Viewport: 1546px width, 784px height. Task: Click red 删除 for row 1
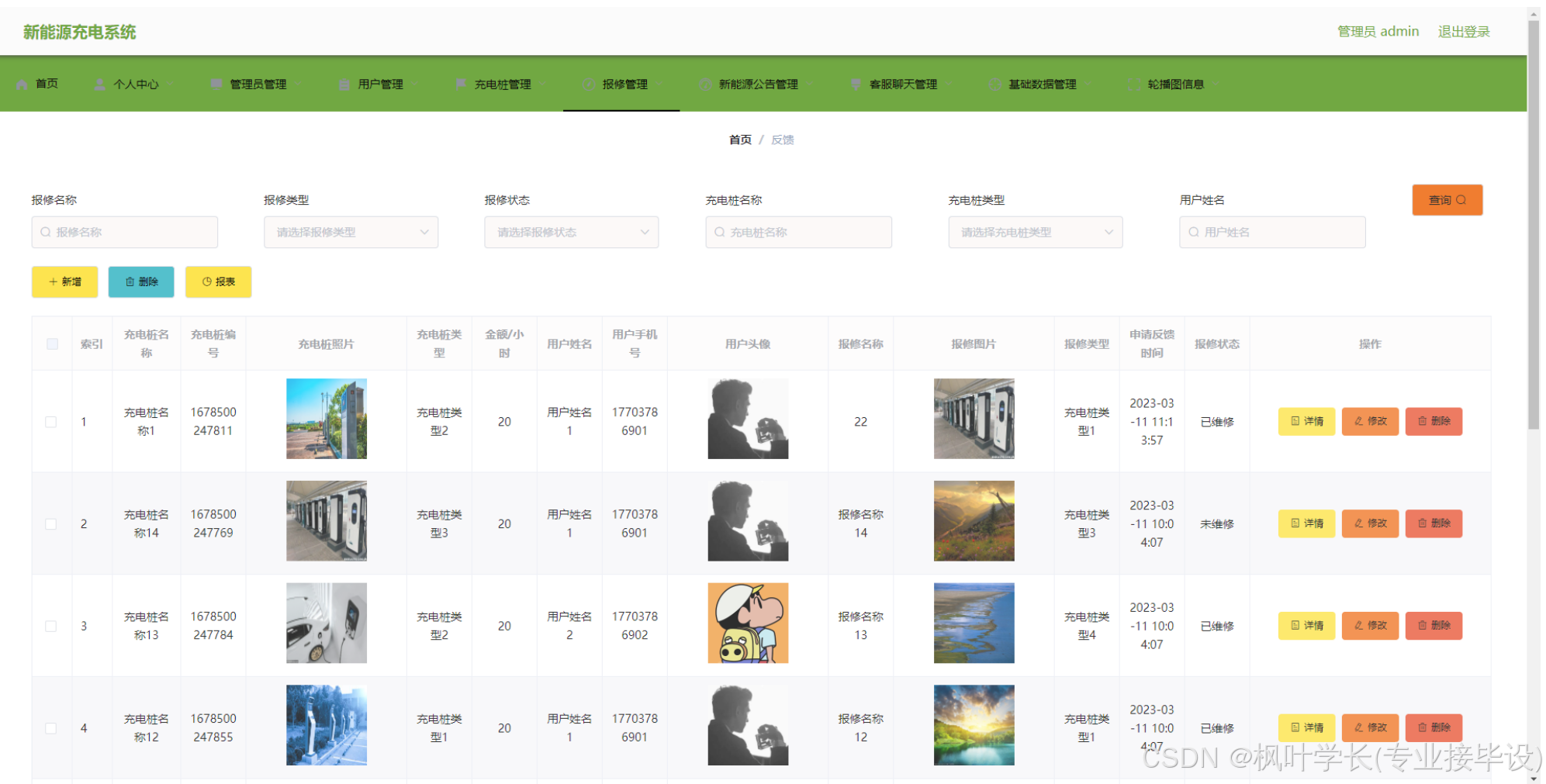point(1434,421)
